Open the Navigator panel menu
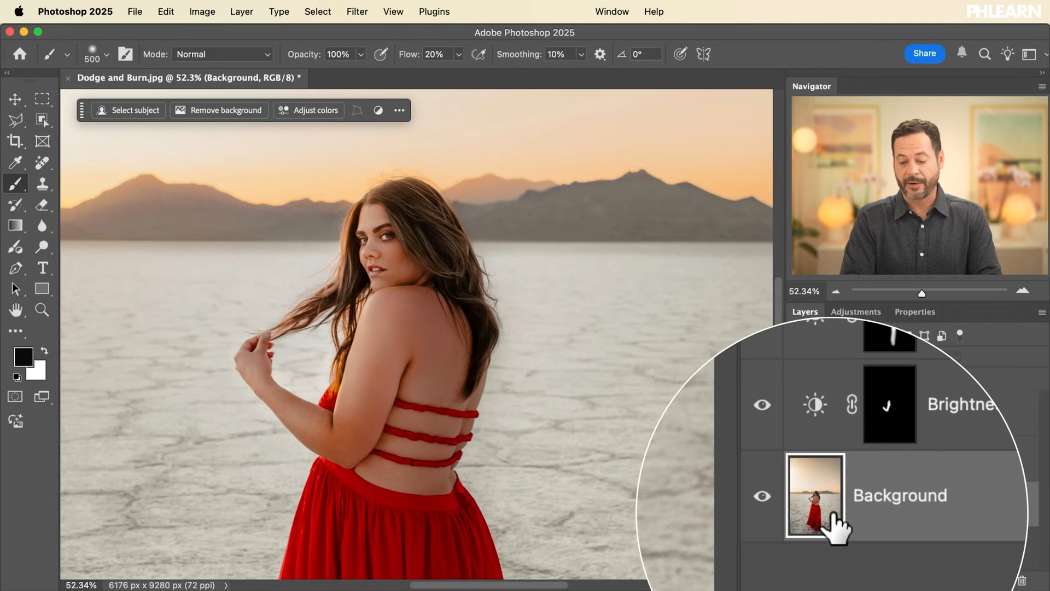1050x591 pixels. point(1042,86)
